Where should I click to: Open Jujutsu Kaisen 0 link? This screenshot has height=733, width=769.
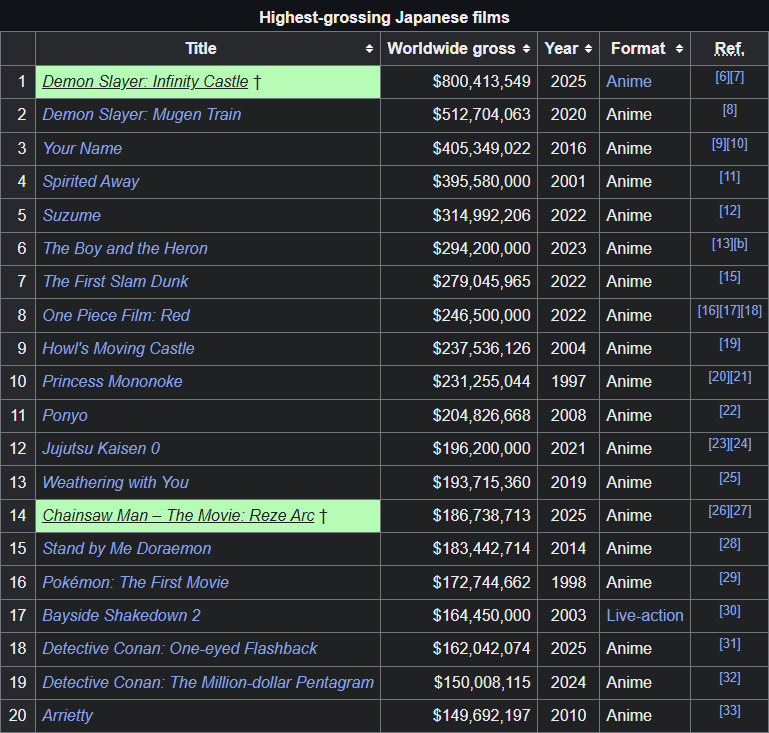pos(101,449)
